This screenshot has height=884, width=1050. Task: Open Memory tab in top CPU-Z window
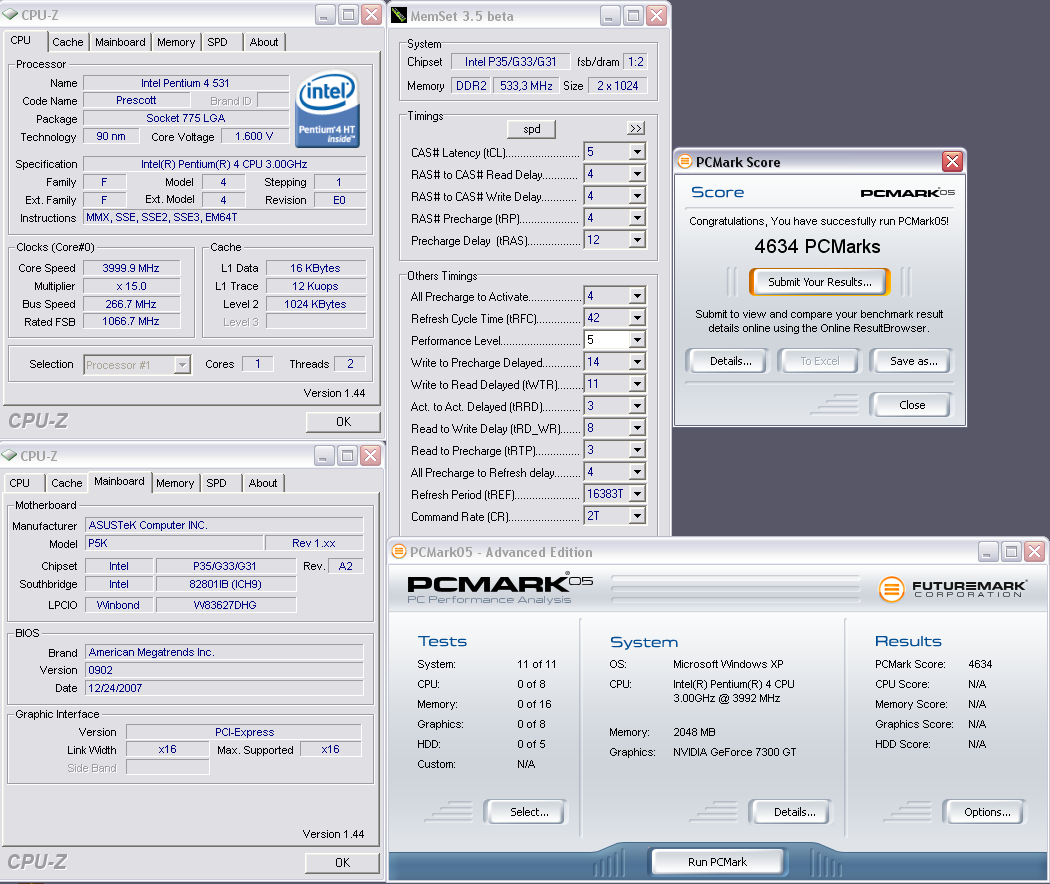[x=175, y=42]
